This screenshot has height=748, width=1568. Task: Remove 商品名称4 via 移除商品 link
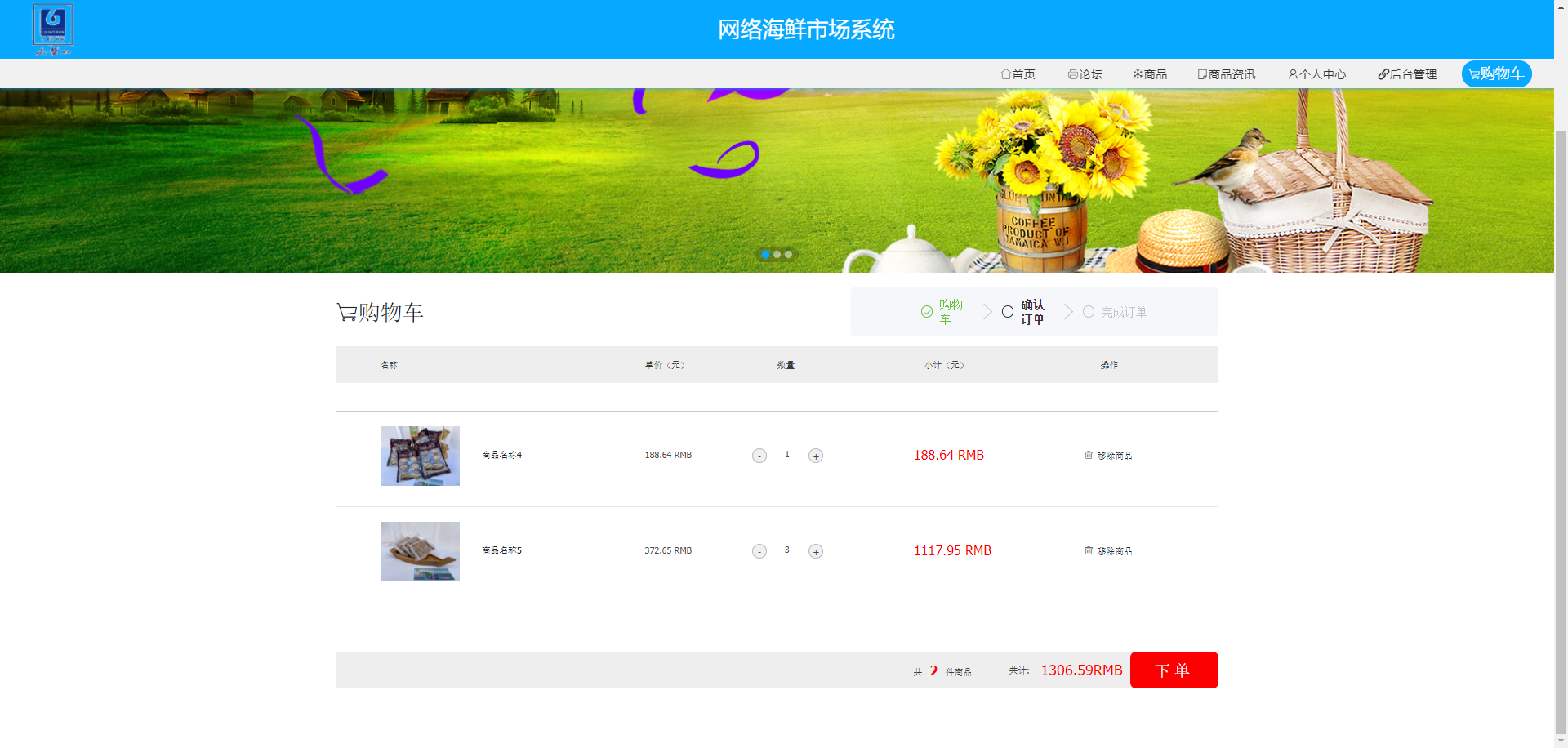tap(1108, 456)
